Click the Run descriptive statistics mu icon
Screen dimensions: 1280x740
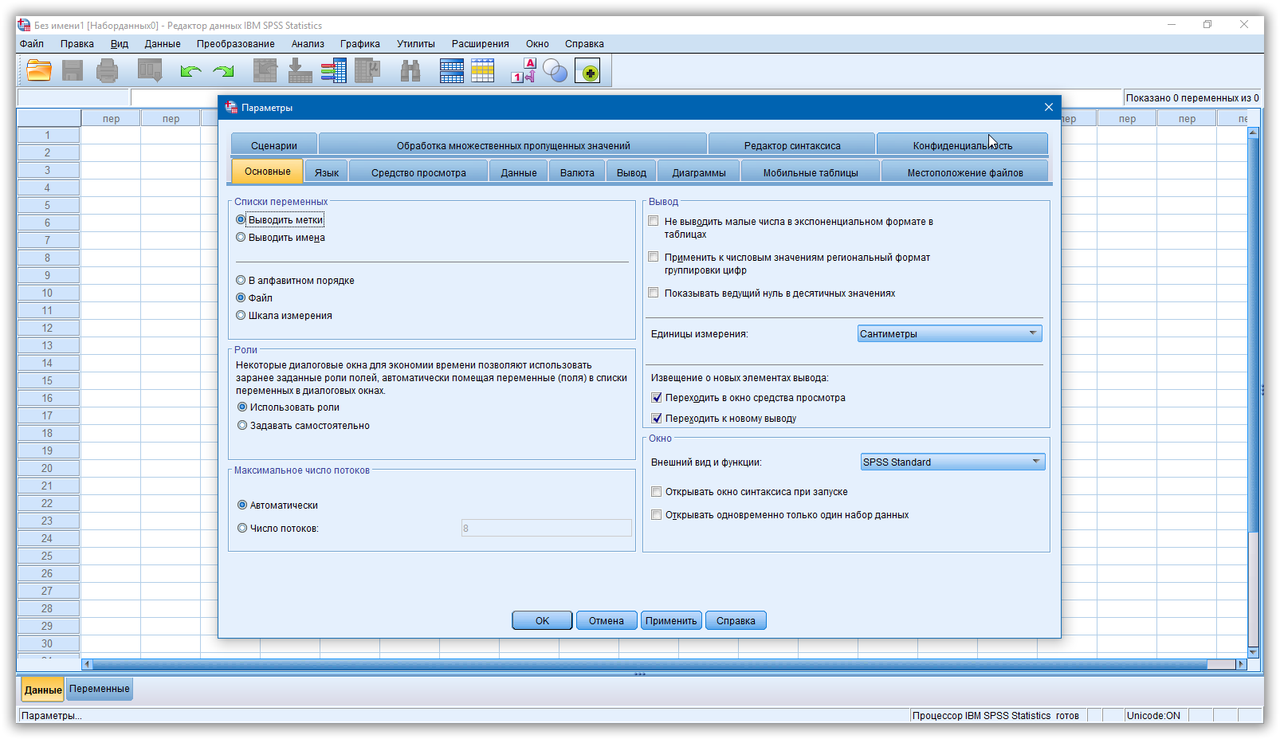367,70
